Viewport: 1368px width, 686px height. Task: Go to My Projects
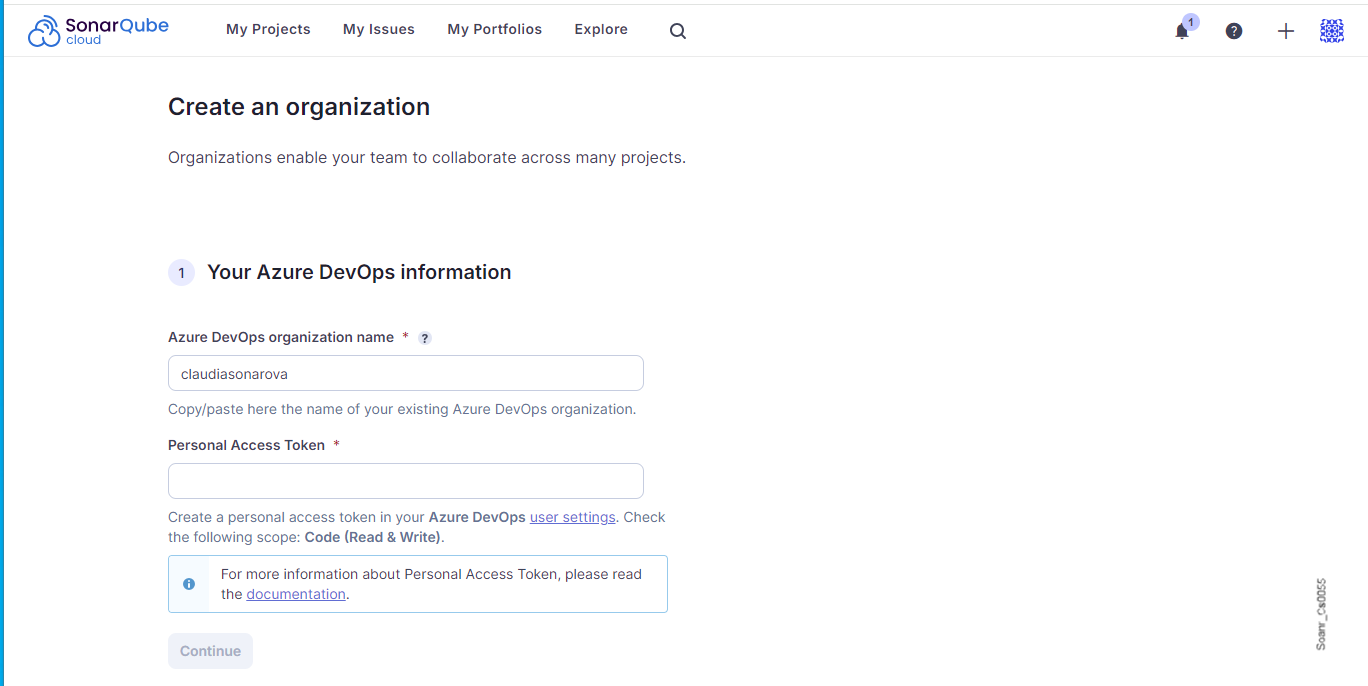(267, 29)
